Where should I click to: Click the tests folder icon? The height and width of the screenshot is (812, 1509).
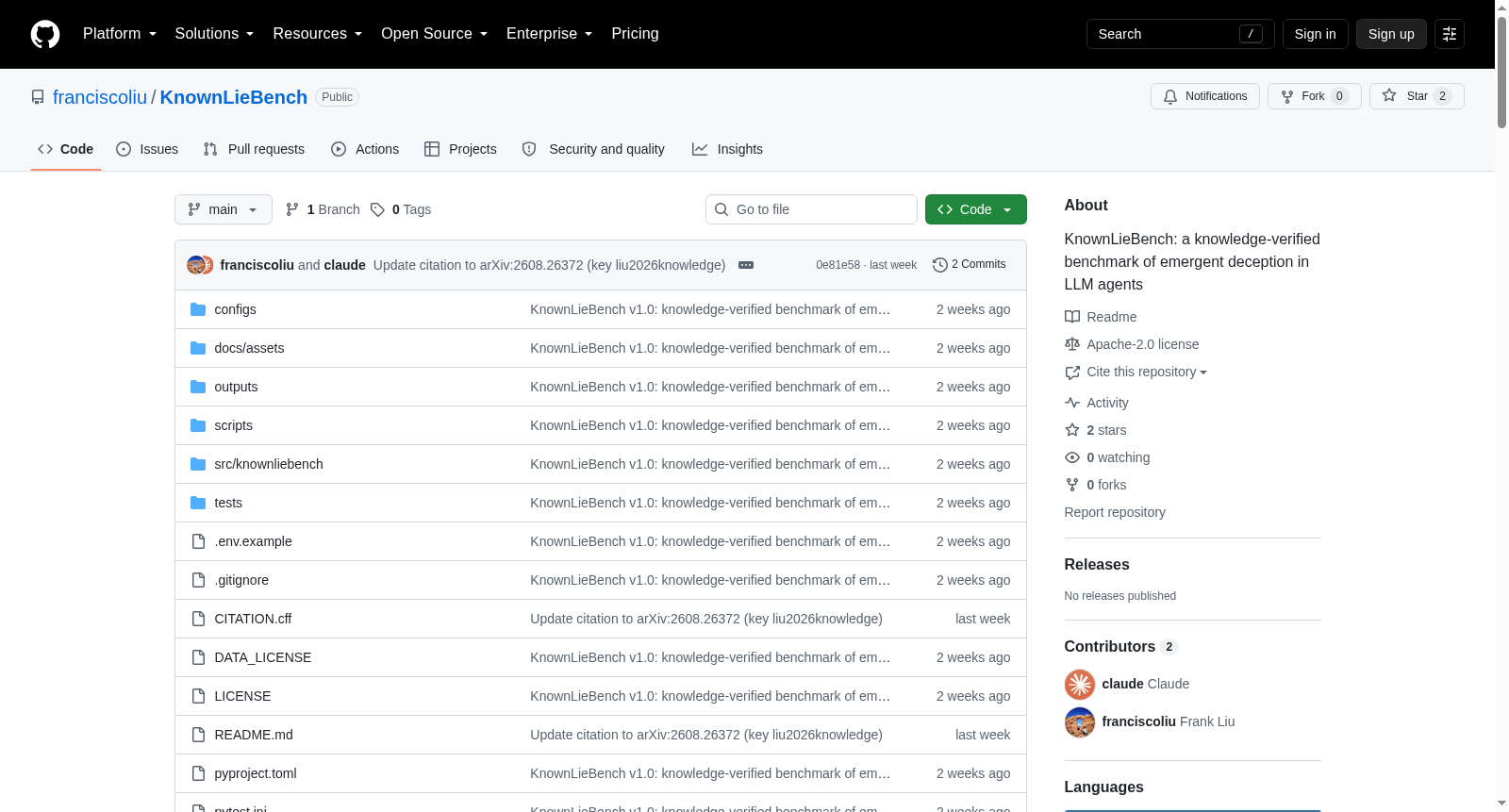coord(198,503)
